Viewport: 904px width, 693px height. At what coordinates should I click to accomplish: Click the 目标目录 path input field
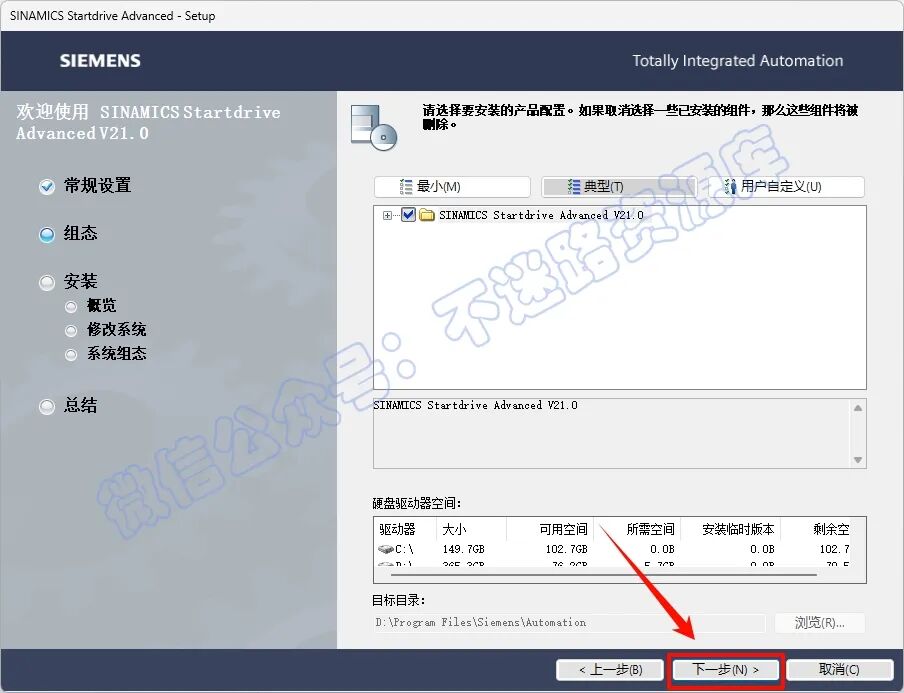click(569, 623)
